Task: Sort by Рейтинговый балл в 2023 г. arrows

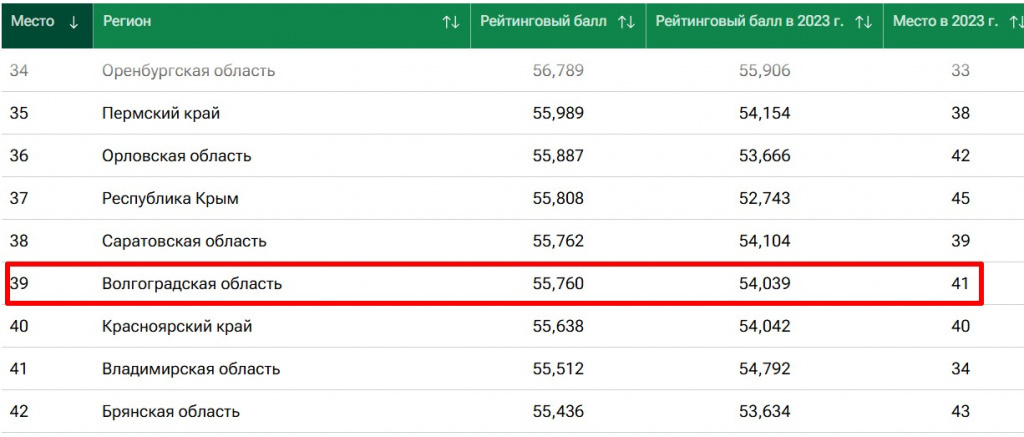Action: coord(865,22)
